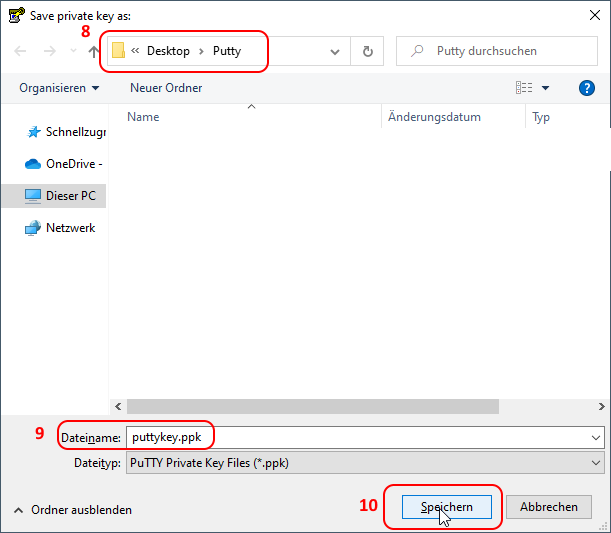The height and width of the screenshot is (533, 611).
Task: Create a new folder with Neuer Ordner
Action: coord(166,88)
